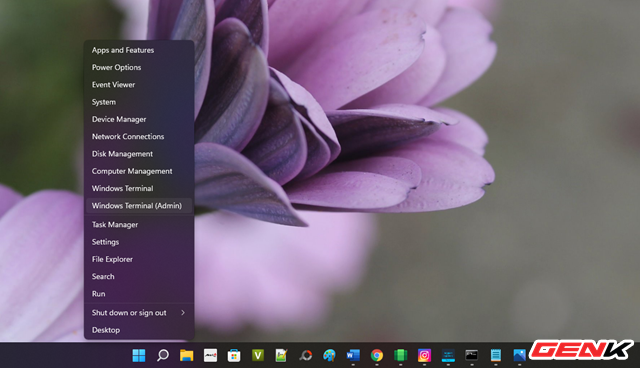Open Device Manager
Screen dimensions: 640x368
point(139,119)
